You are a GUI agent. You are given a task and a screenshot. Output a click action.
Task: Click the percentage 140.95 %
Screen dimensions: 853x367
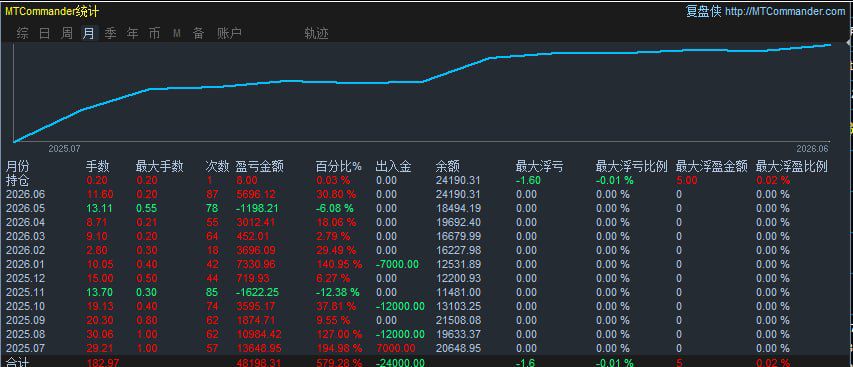pyautogui.click(x=339, y=264)
